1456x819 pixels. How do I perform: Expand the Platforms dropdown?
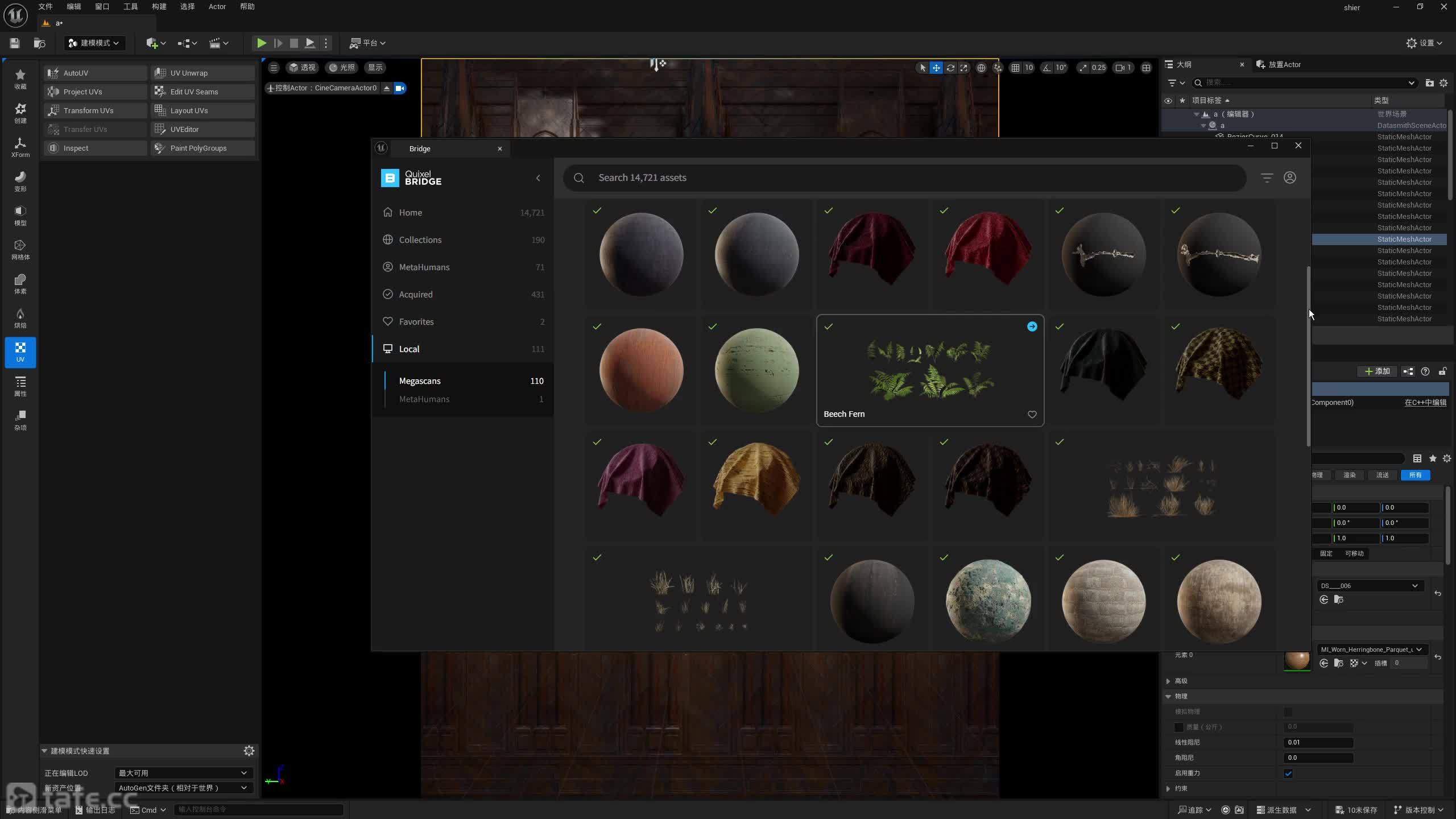coord(367,43)
